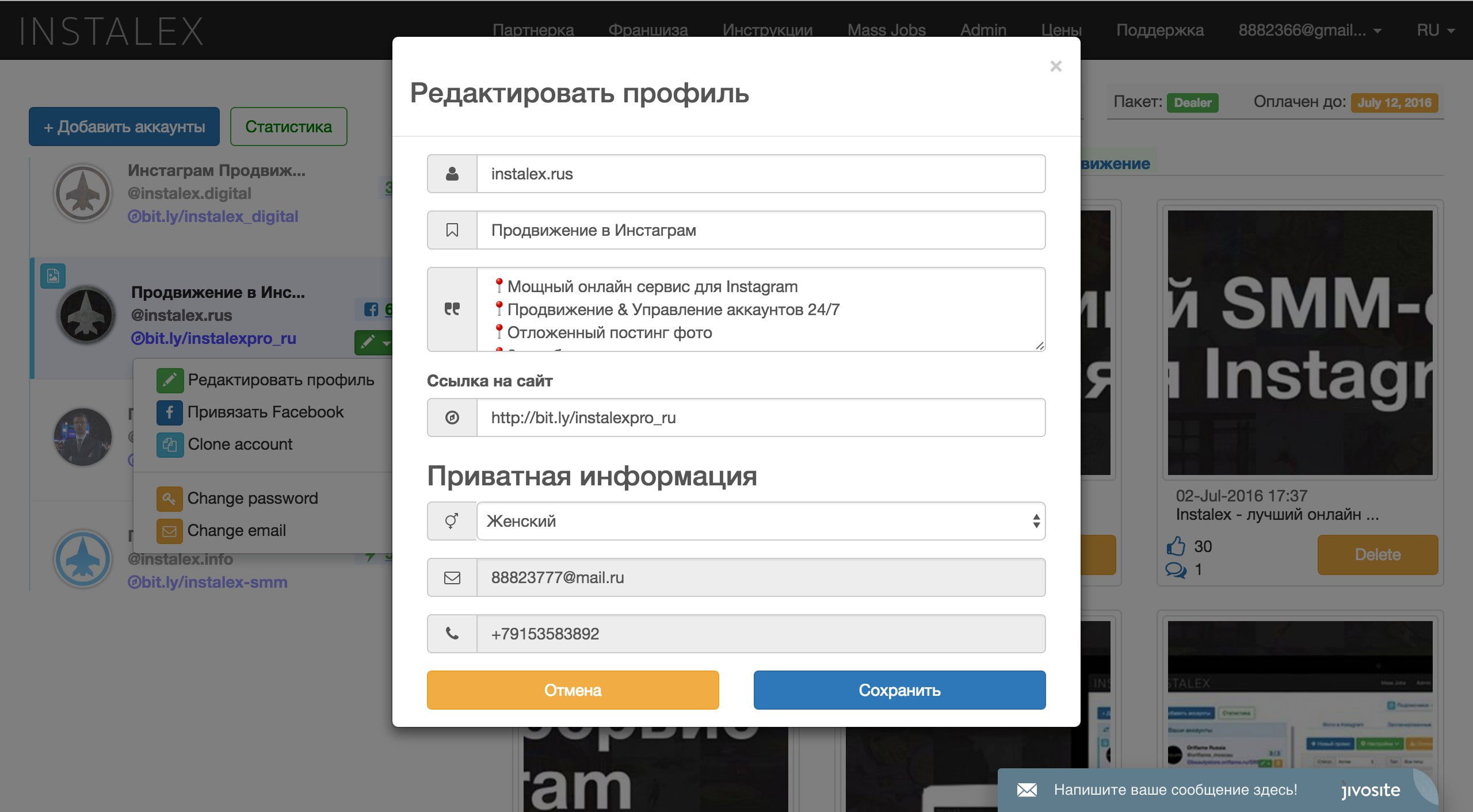Image resolution: width=1473 pixels, height=812 pixels.
Task: Click the gender symbol icon
Action: pyautogui.click(x=452, y=521)
